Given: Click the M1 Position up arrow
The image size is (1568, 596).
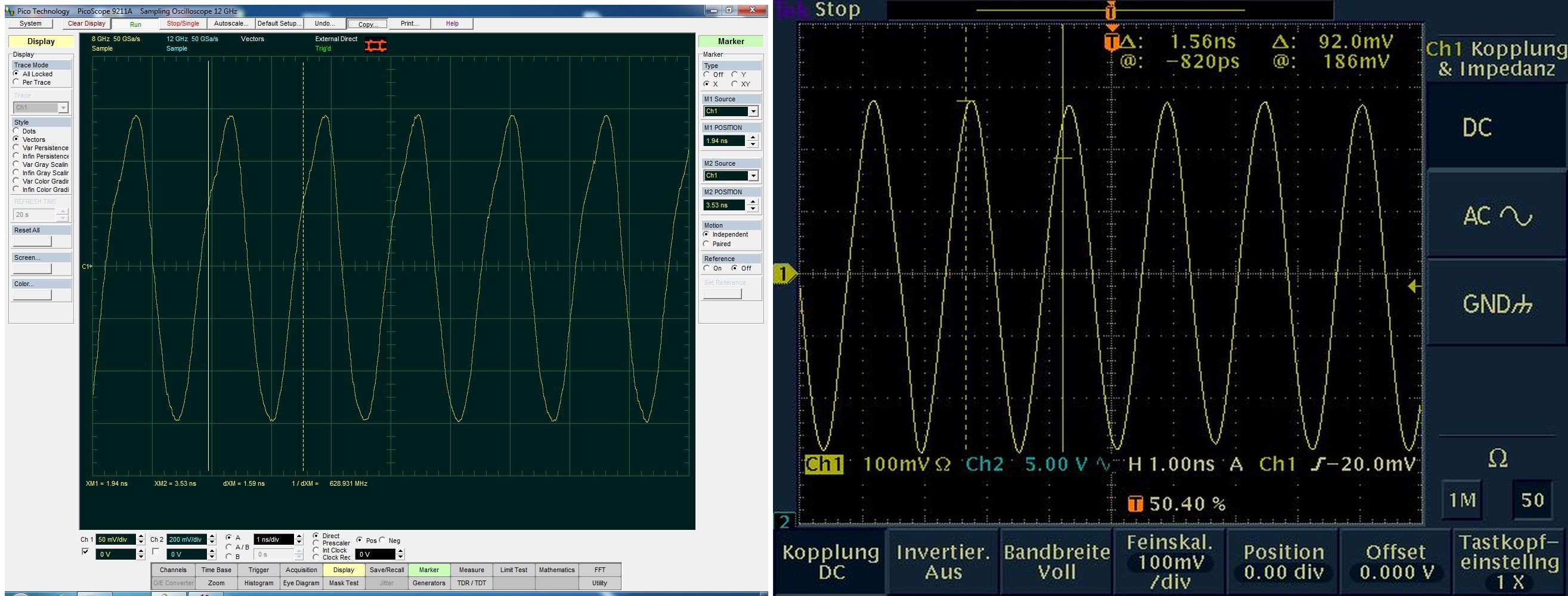Looking at the screenshot, I should (753, 138).
